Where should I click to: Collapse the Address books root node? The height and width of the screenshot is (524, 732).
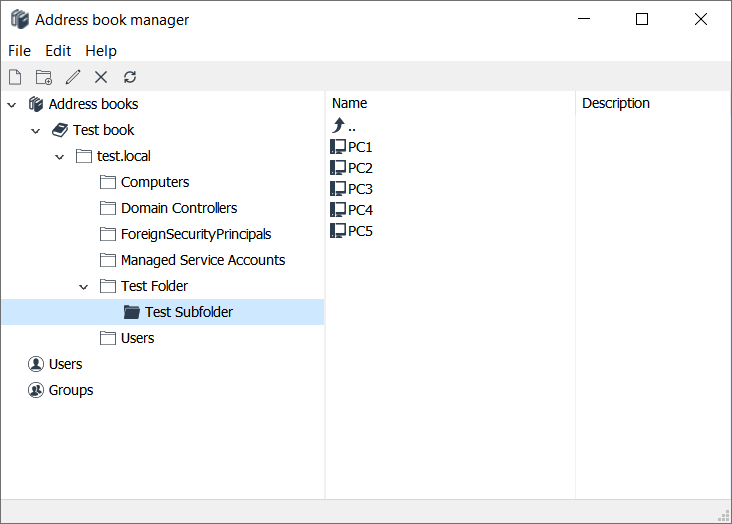tap(12, 104)
